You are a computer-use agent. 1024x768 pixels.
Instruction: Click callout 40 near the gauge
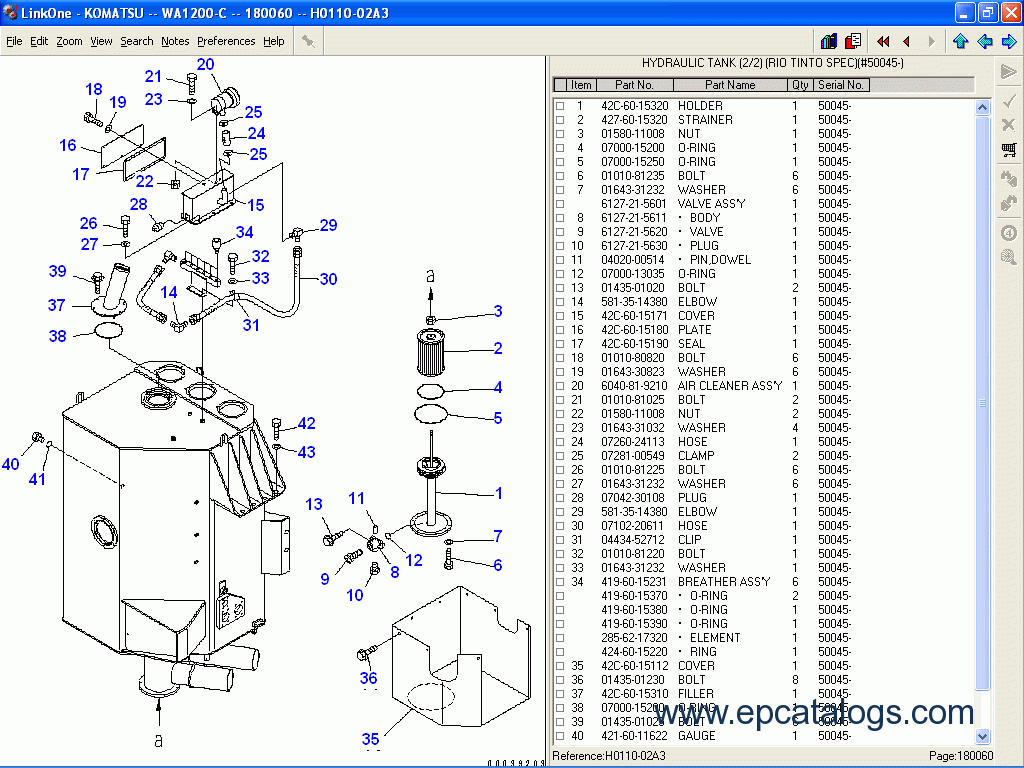click(10, 464)
